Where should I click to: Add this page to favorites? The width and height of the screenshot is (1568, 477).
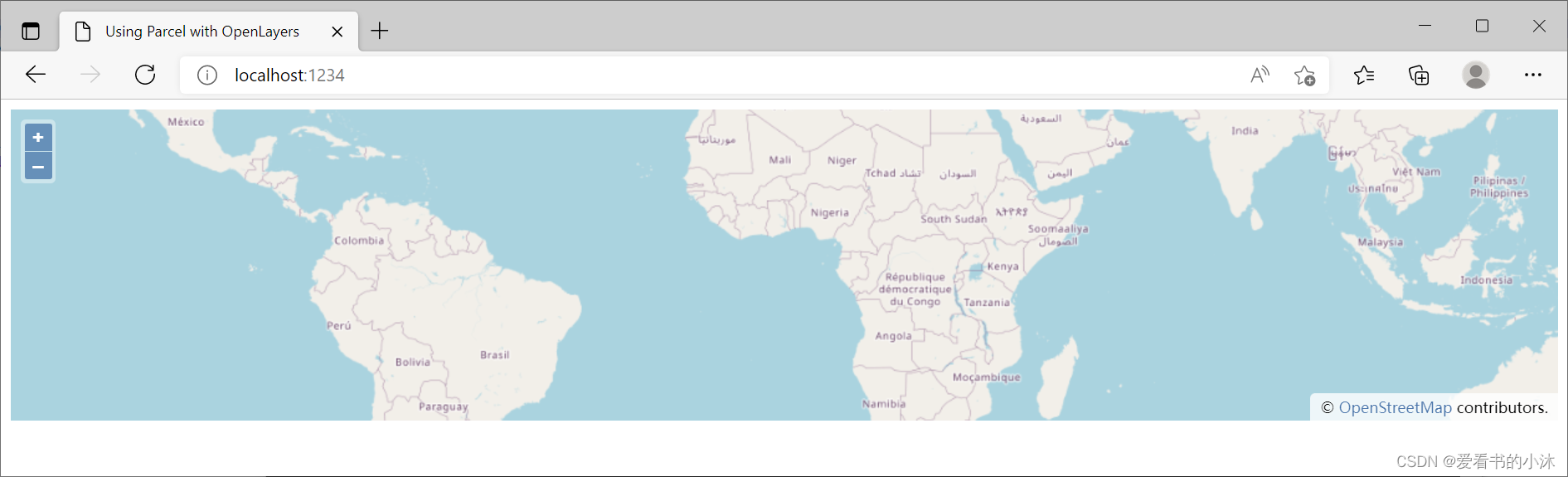coord(1304,75)
